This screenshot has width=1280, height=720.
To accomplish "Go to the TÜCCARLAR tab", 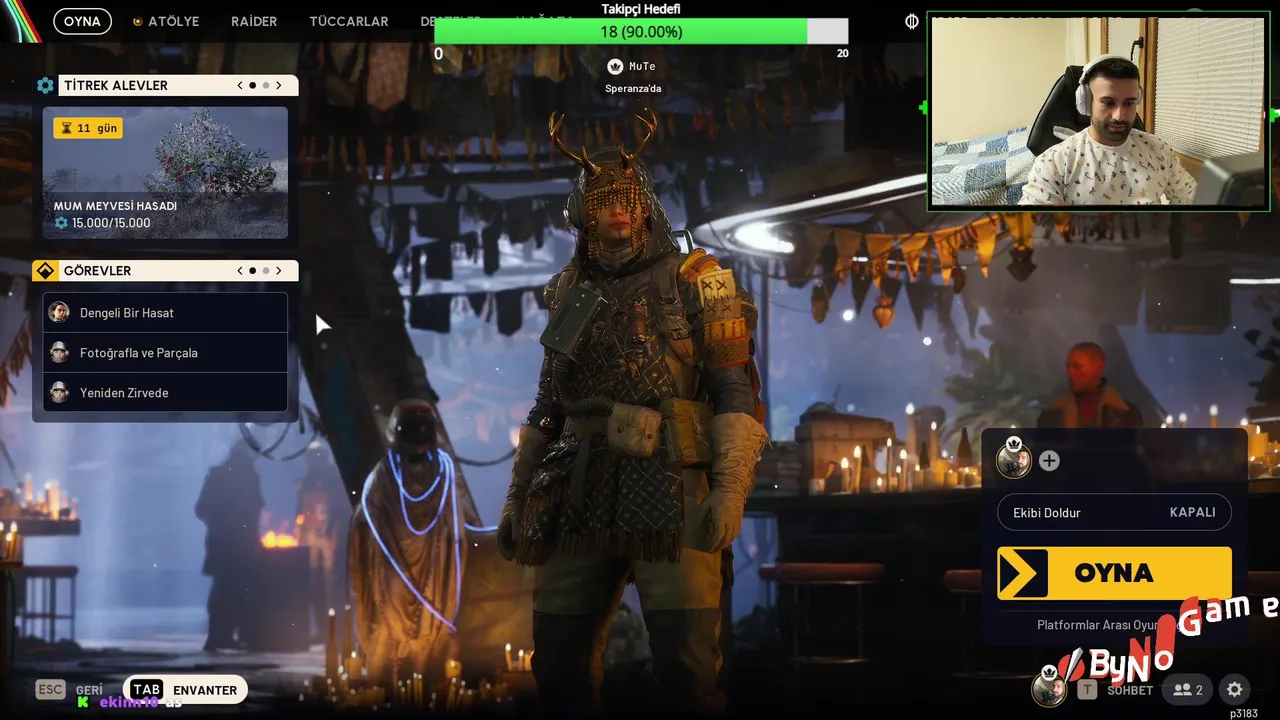I will click(x=349, y=21).
